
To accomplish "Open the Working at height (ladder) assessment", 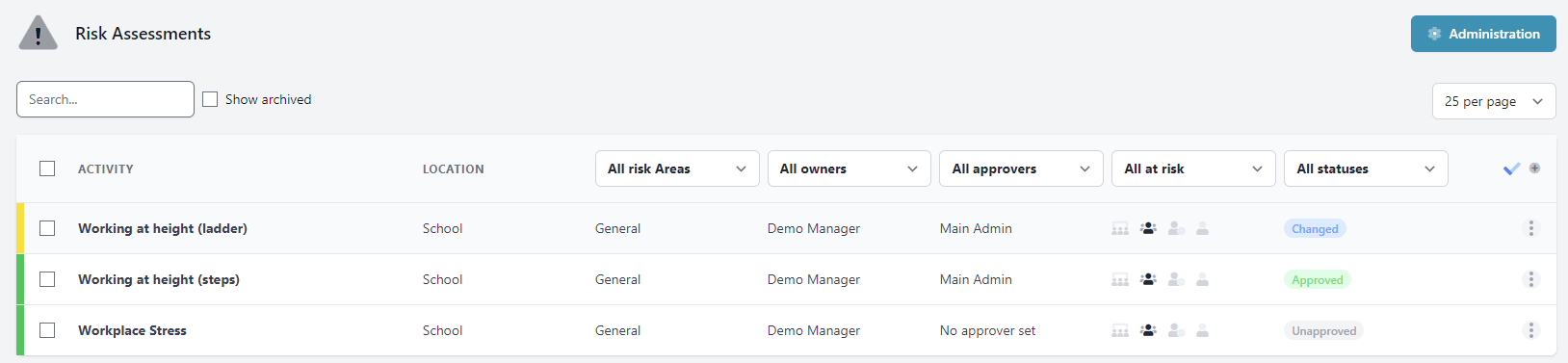I will click(163, 228).
